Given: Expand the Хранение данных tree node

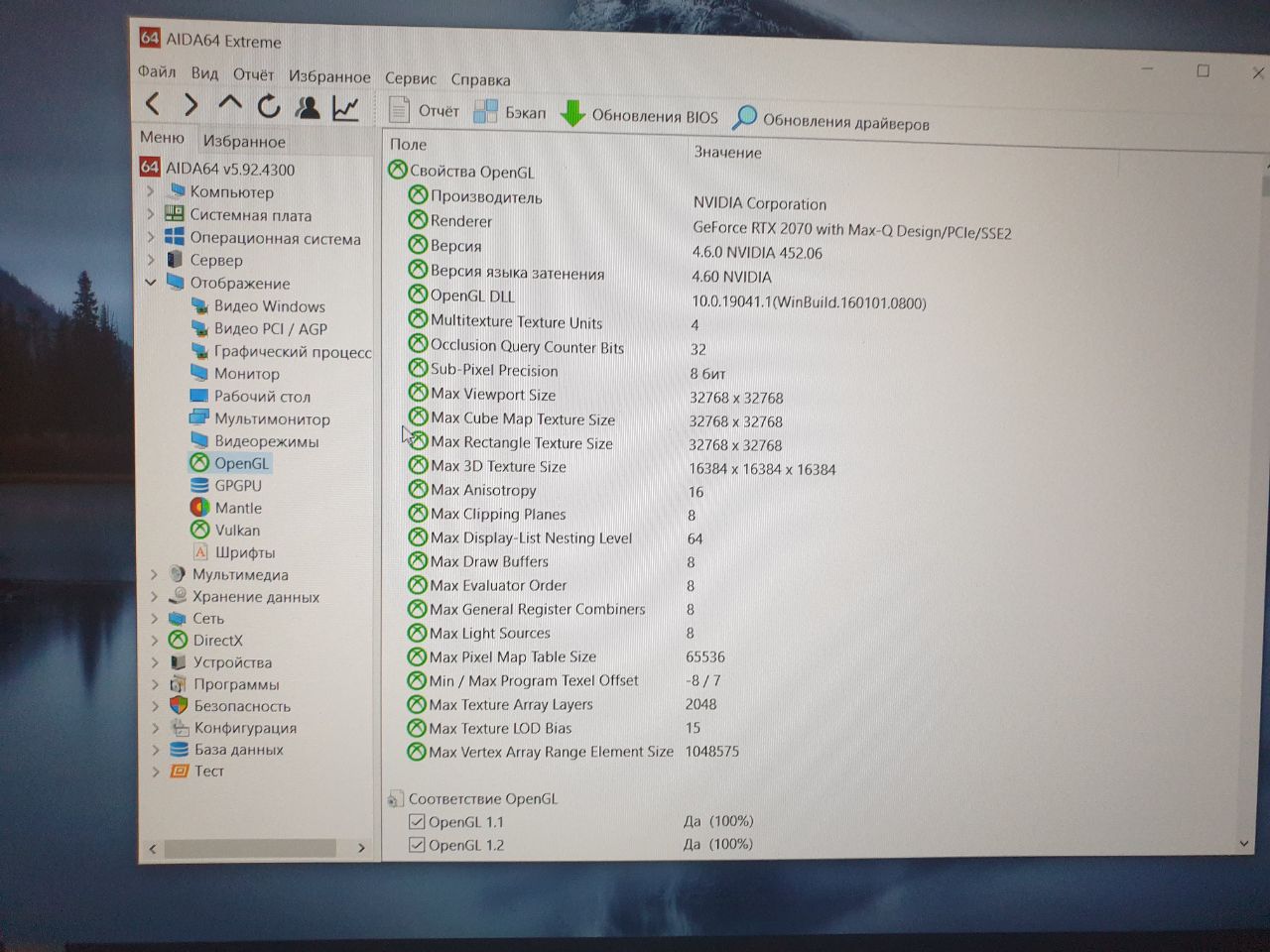Looking at the screenshot, I should (x=154, y=596).
